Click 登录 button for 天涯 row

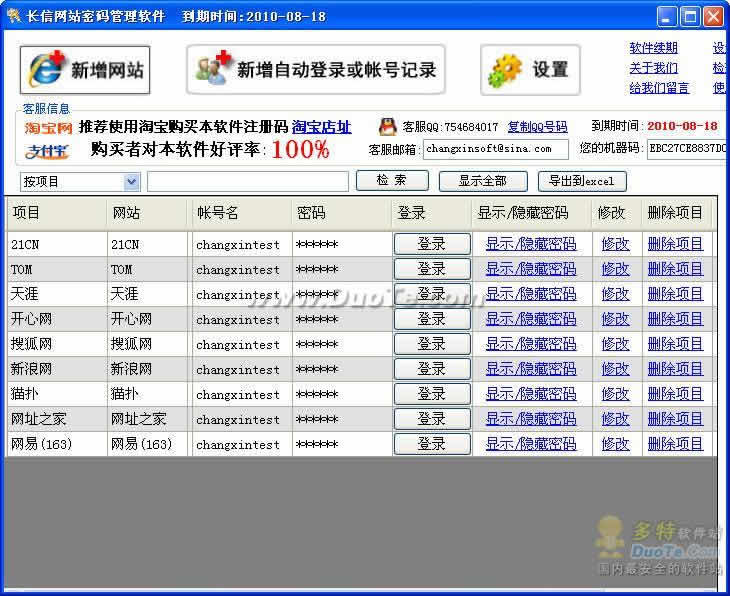[432, 294]
